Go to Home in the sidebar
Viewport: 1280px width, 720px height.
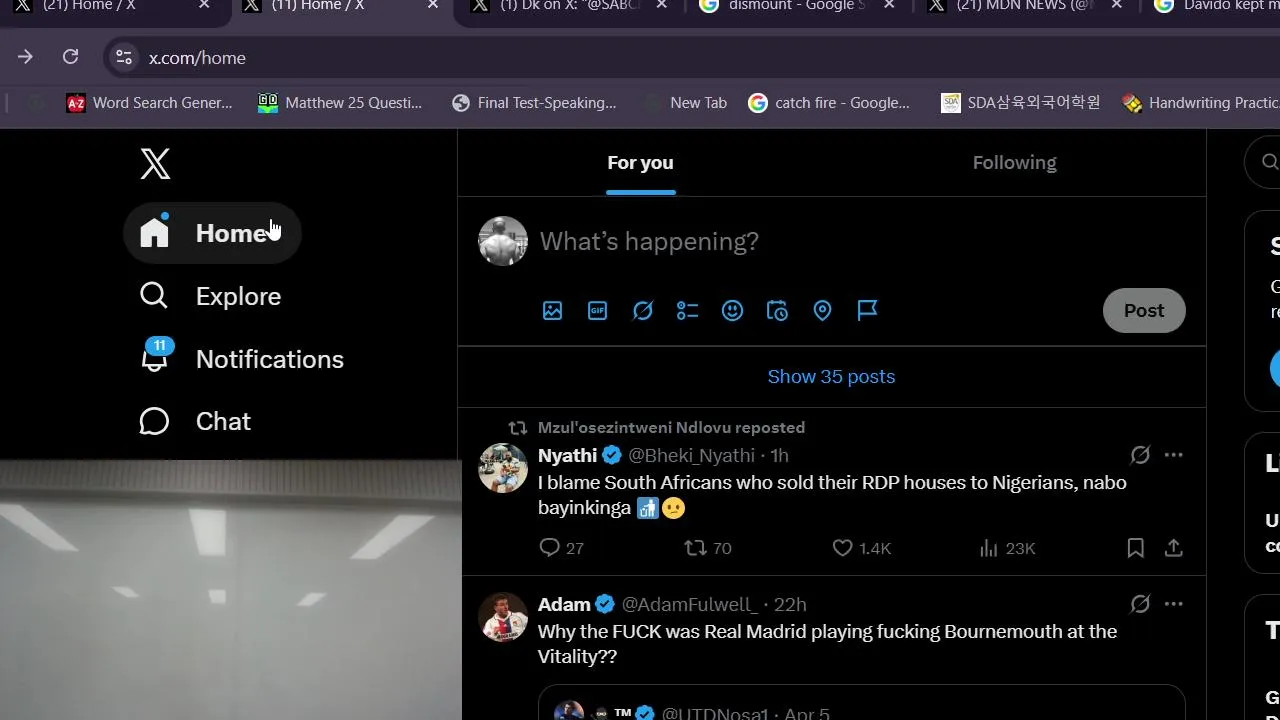212,233
